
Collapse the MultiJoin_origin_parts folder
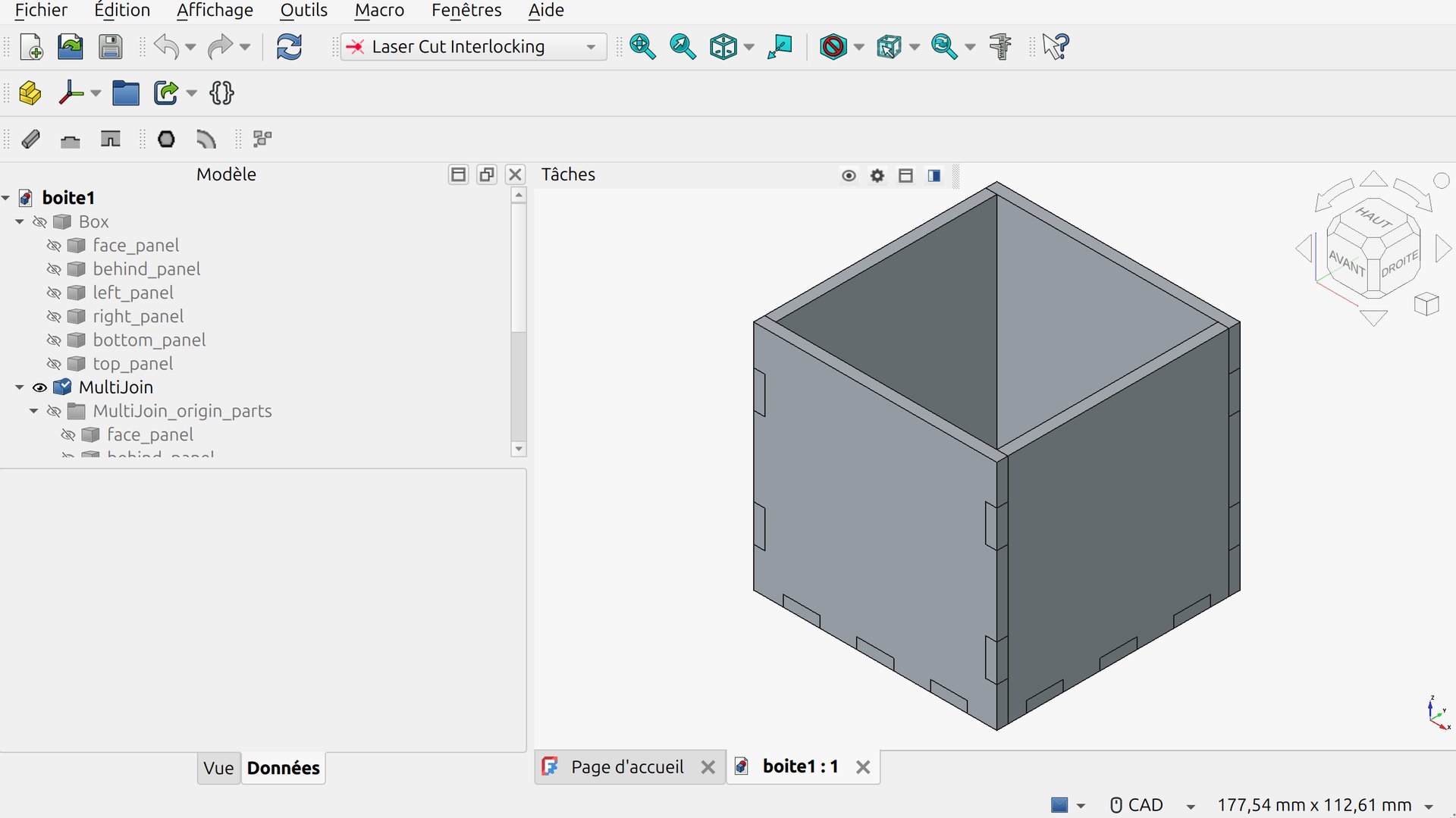[x=33, y=411]
